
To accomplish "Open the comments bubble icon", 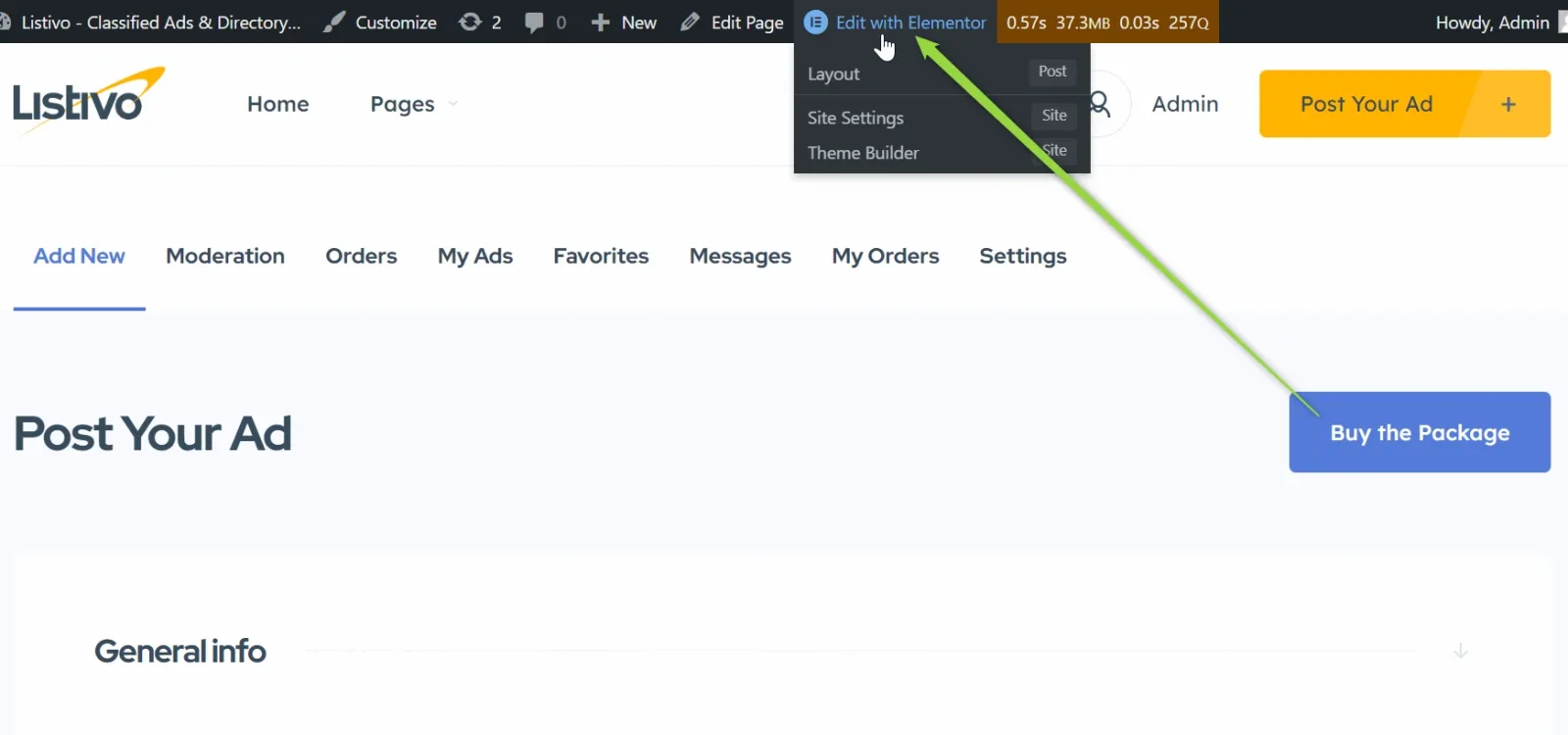I will click(x=534, y=22).
